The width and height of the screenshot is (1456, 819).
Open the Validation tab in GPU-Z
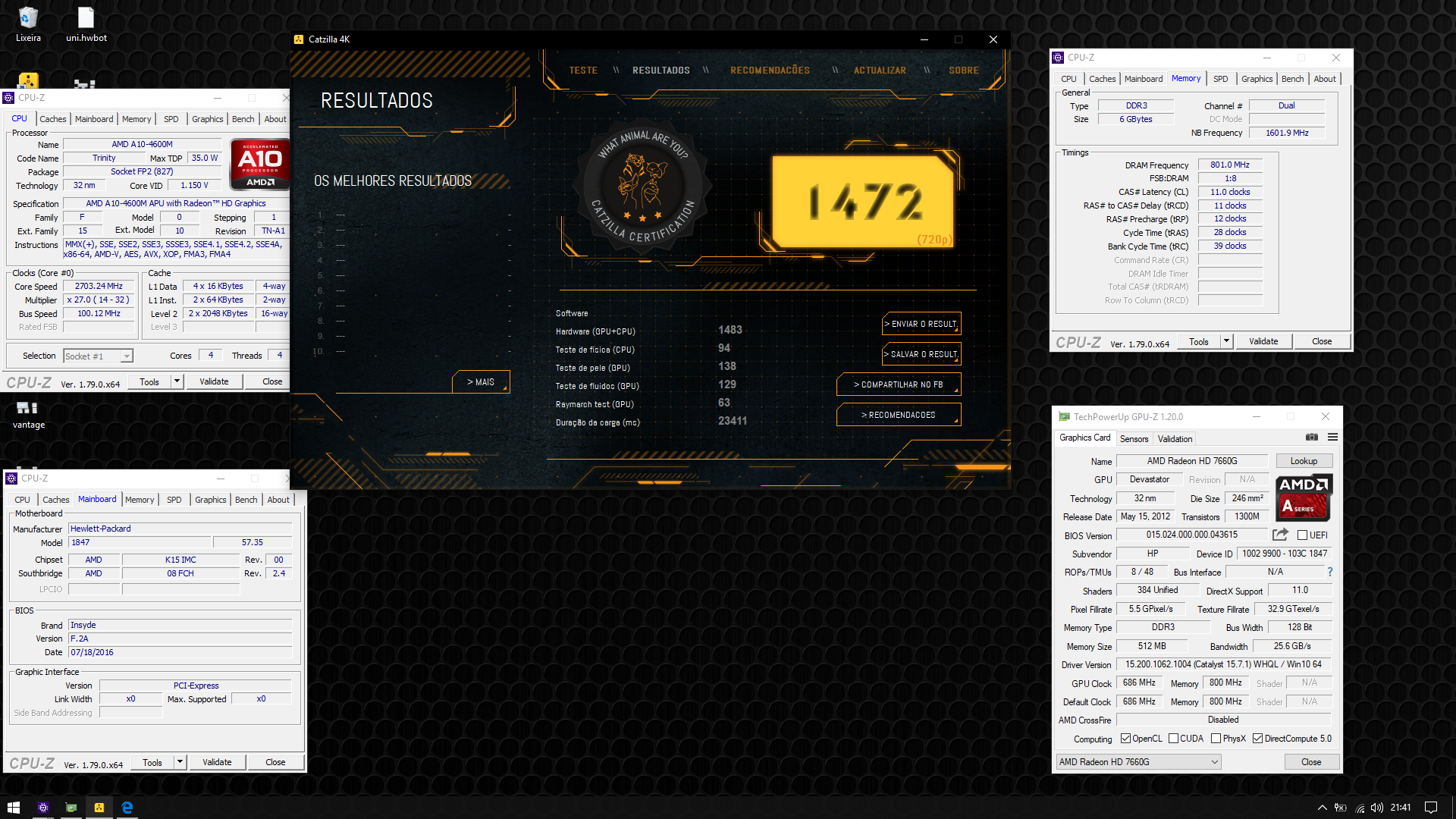[1175, 439]
